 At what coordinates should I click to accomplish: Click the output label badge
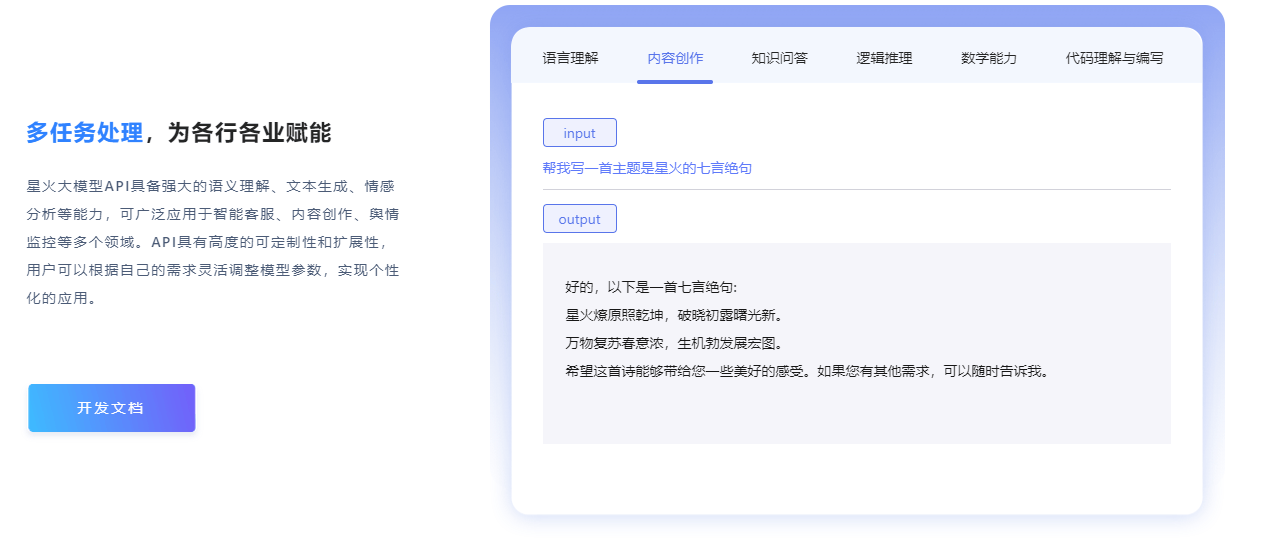[x=579, y=219]
